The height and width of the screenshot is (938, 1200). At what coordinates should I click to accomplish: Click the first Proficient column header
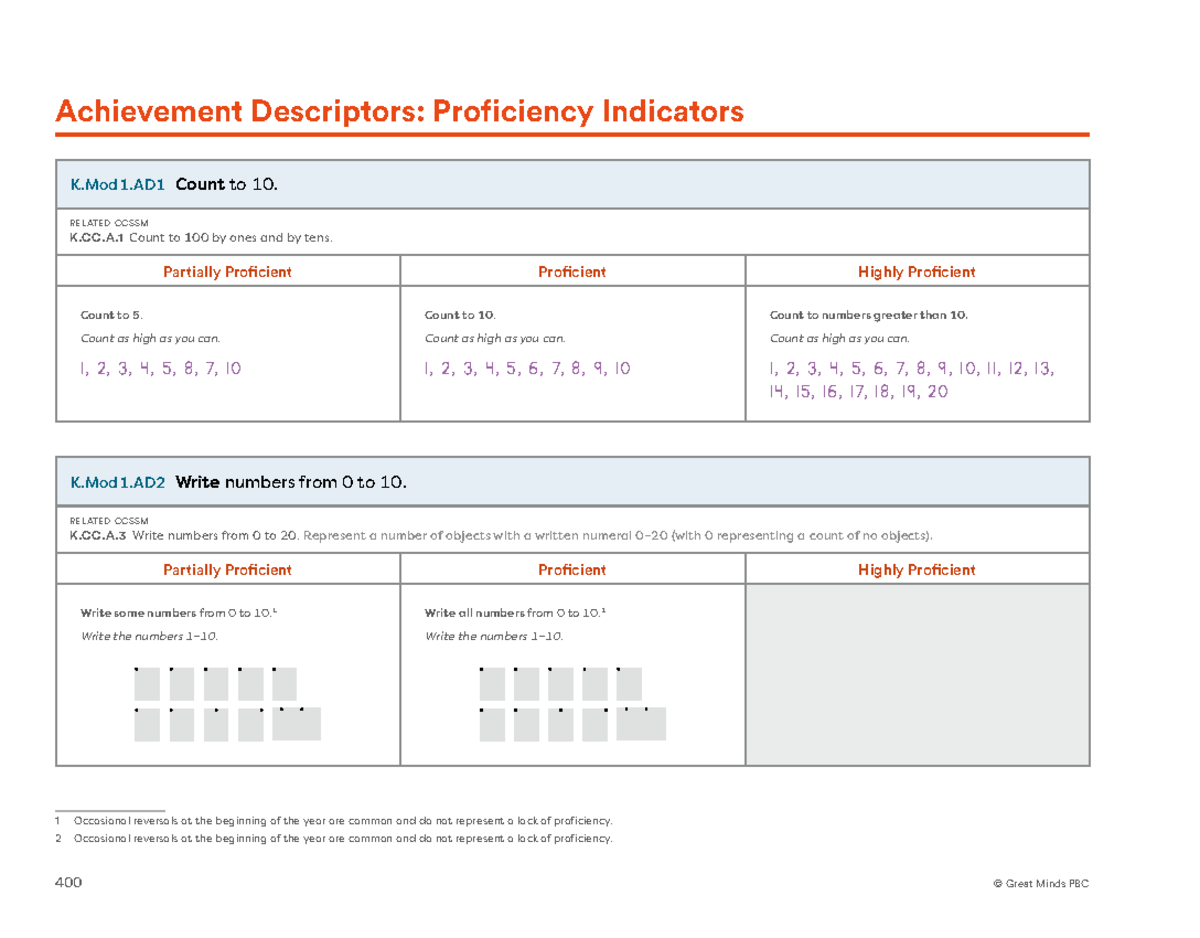tap(571, 271)
